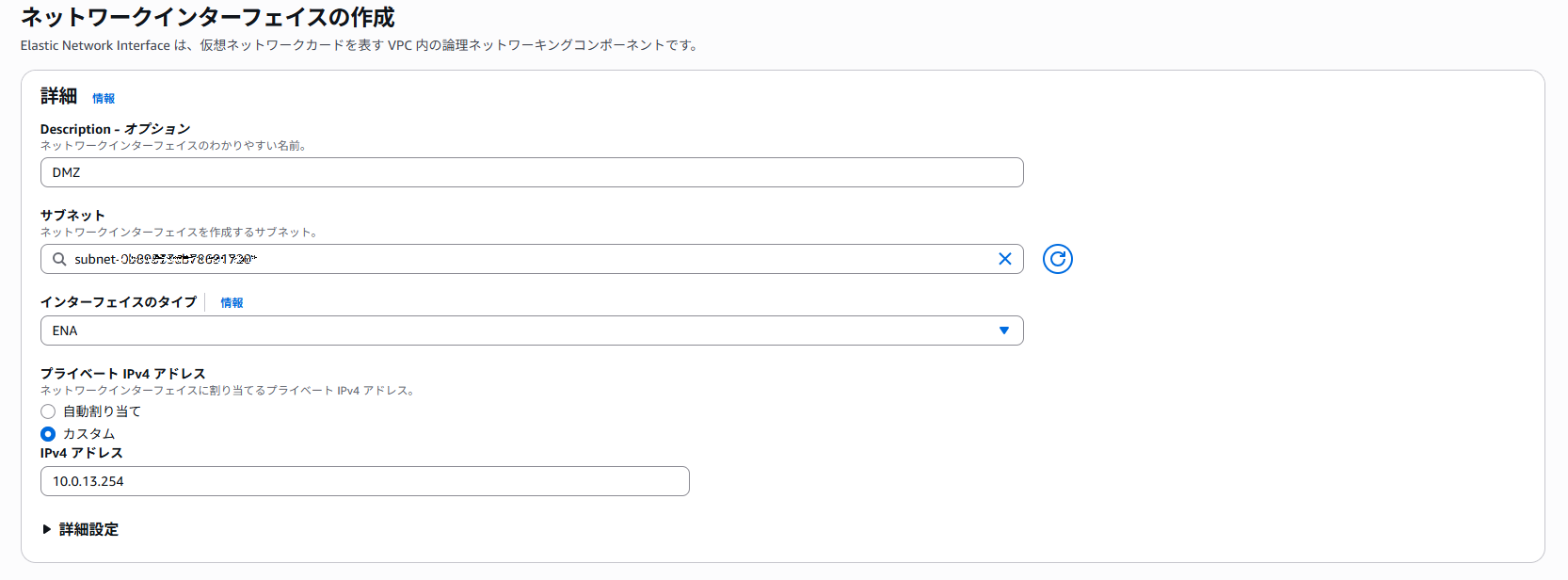Image resolution: width=1568 pixels, height=580 pixels.
Task: Click the 自動割り当て option text
Action: (102, 411)
